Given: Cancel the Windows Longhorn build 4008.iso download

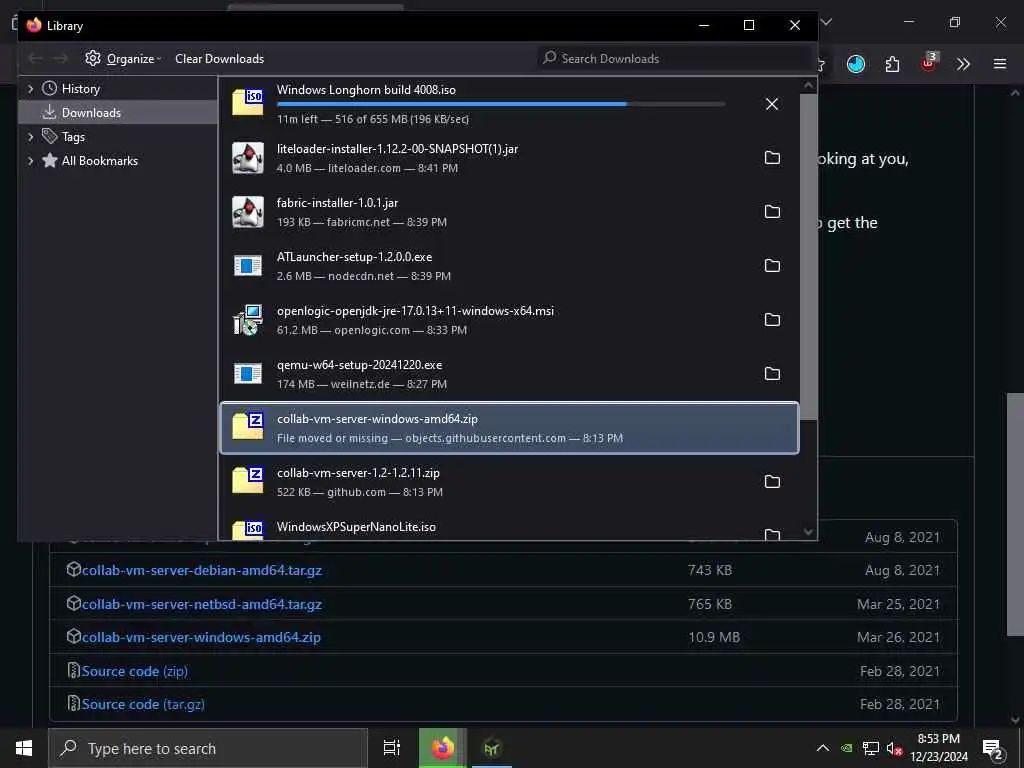Looking at the screenshot, I should pos(771,104).
